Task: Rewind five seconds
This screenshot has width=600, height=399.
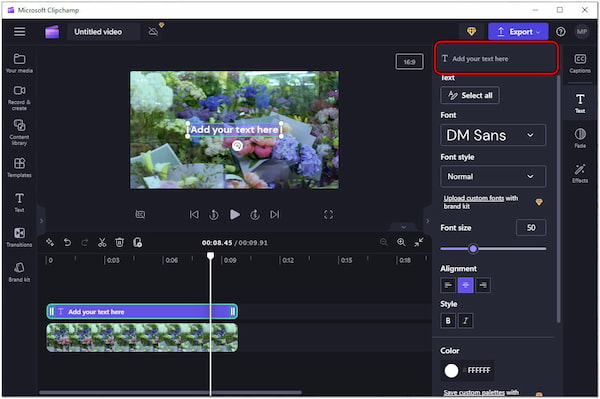Action: 214,215
